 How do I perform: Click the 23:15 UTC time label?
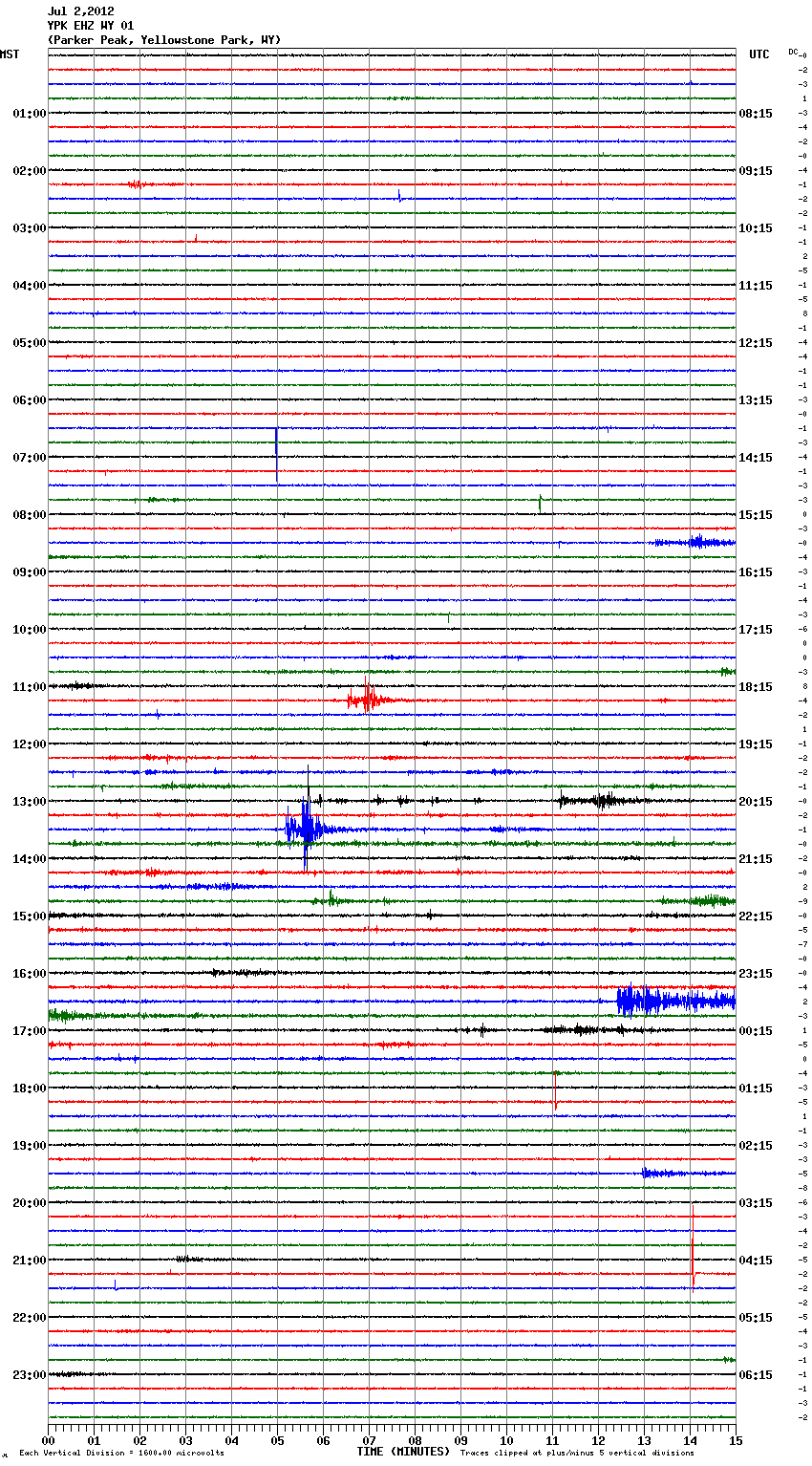756,974
